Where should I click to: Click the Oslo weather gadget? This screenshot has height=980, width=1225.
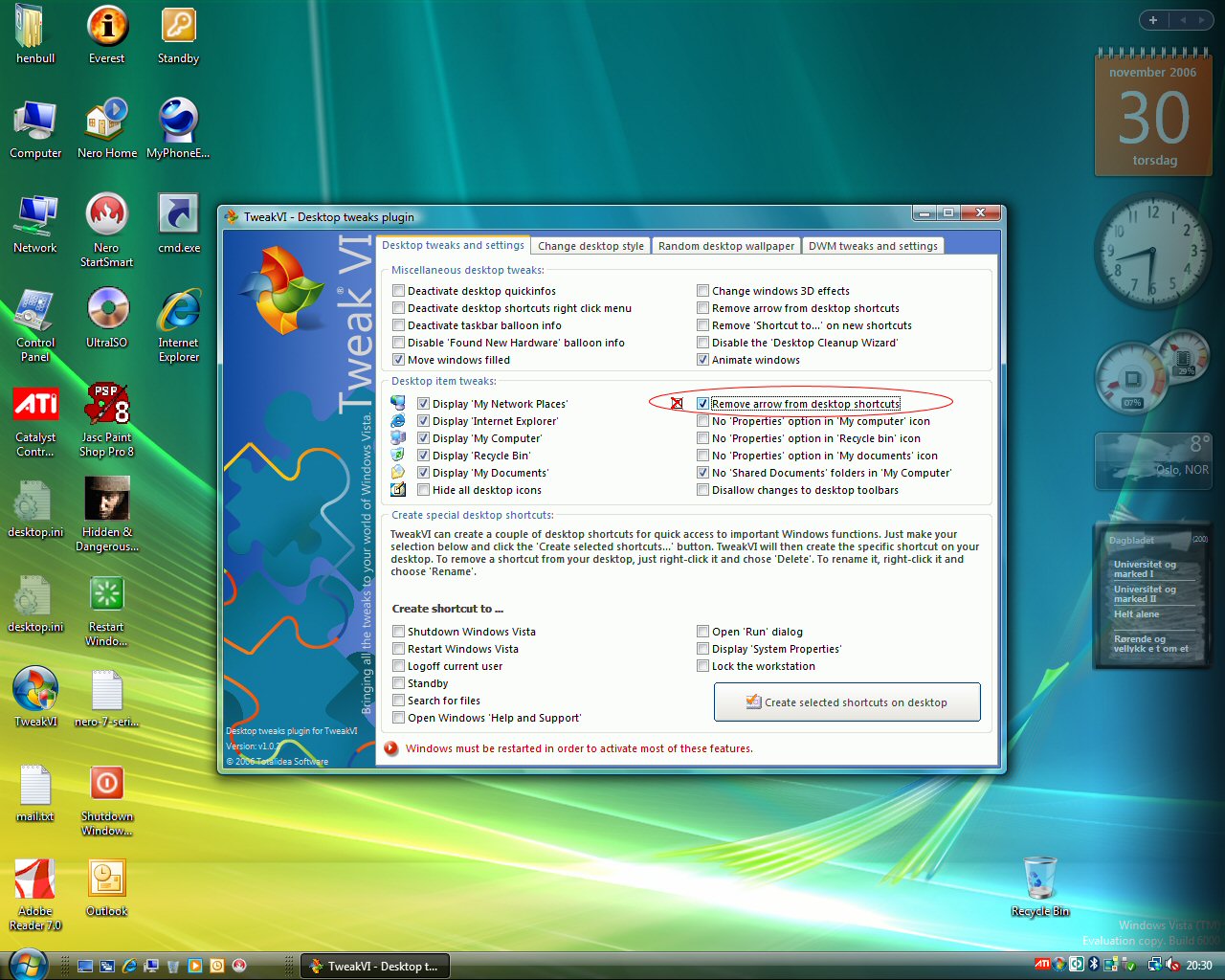click(x=1154, y=460)
